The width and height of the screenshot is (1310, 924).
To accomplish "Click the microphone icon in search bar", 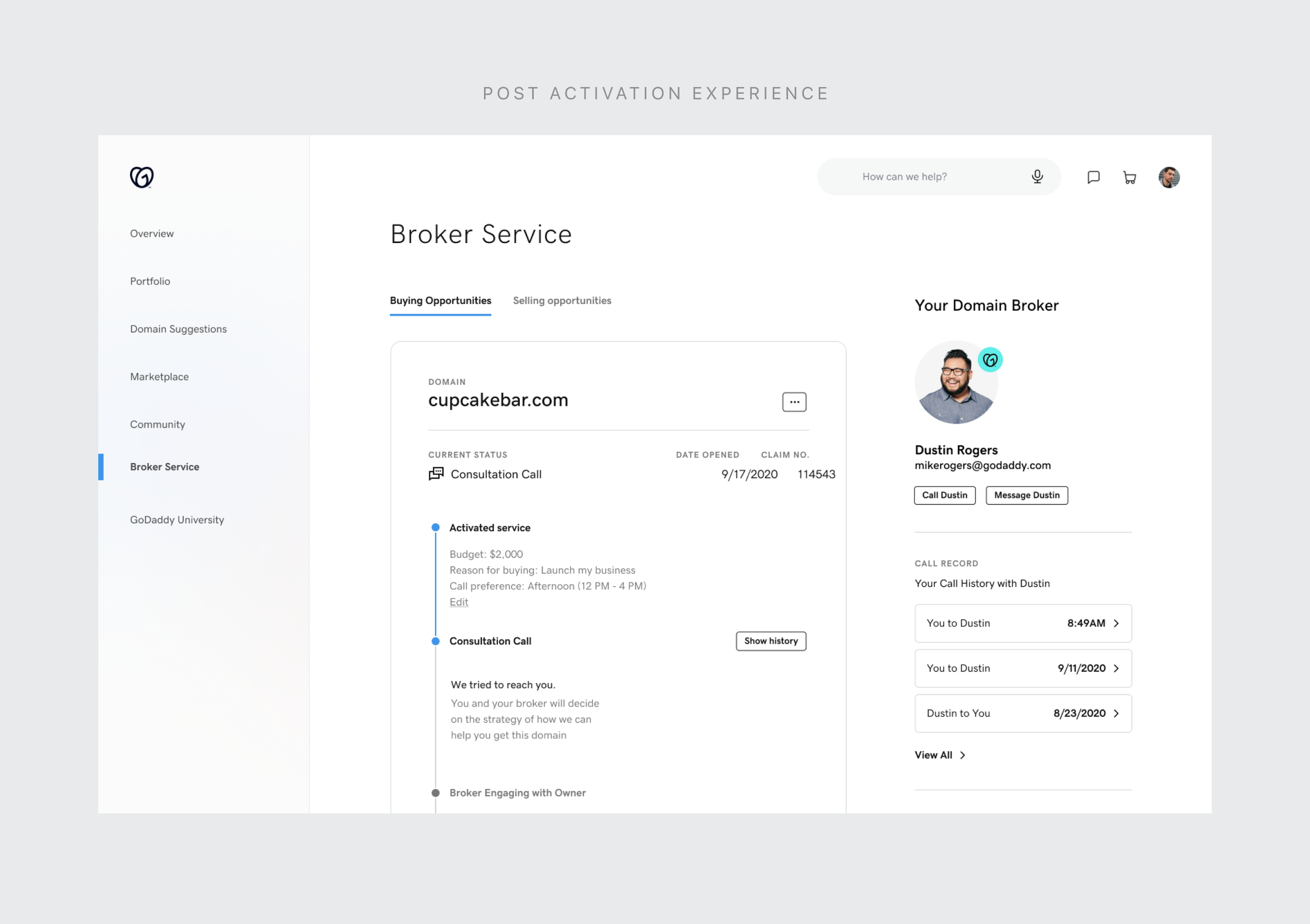I will pos(1036,177).
